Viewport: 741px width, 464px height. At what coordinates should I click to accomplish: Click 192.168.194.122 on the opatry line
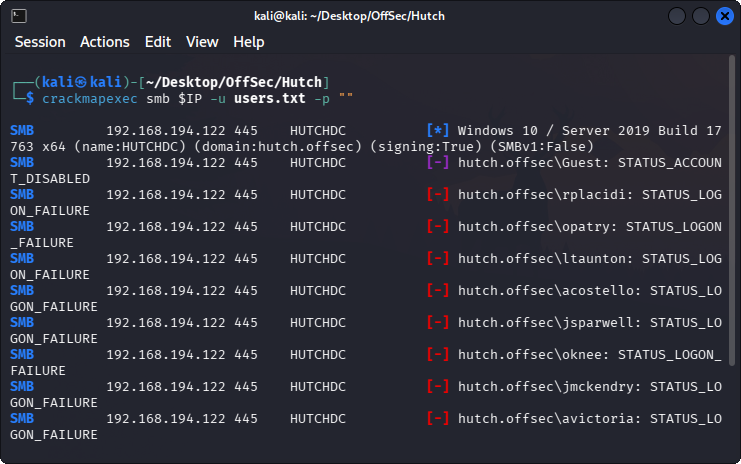tap(166, 227)
